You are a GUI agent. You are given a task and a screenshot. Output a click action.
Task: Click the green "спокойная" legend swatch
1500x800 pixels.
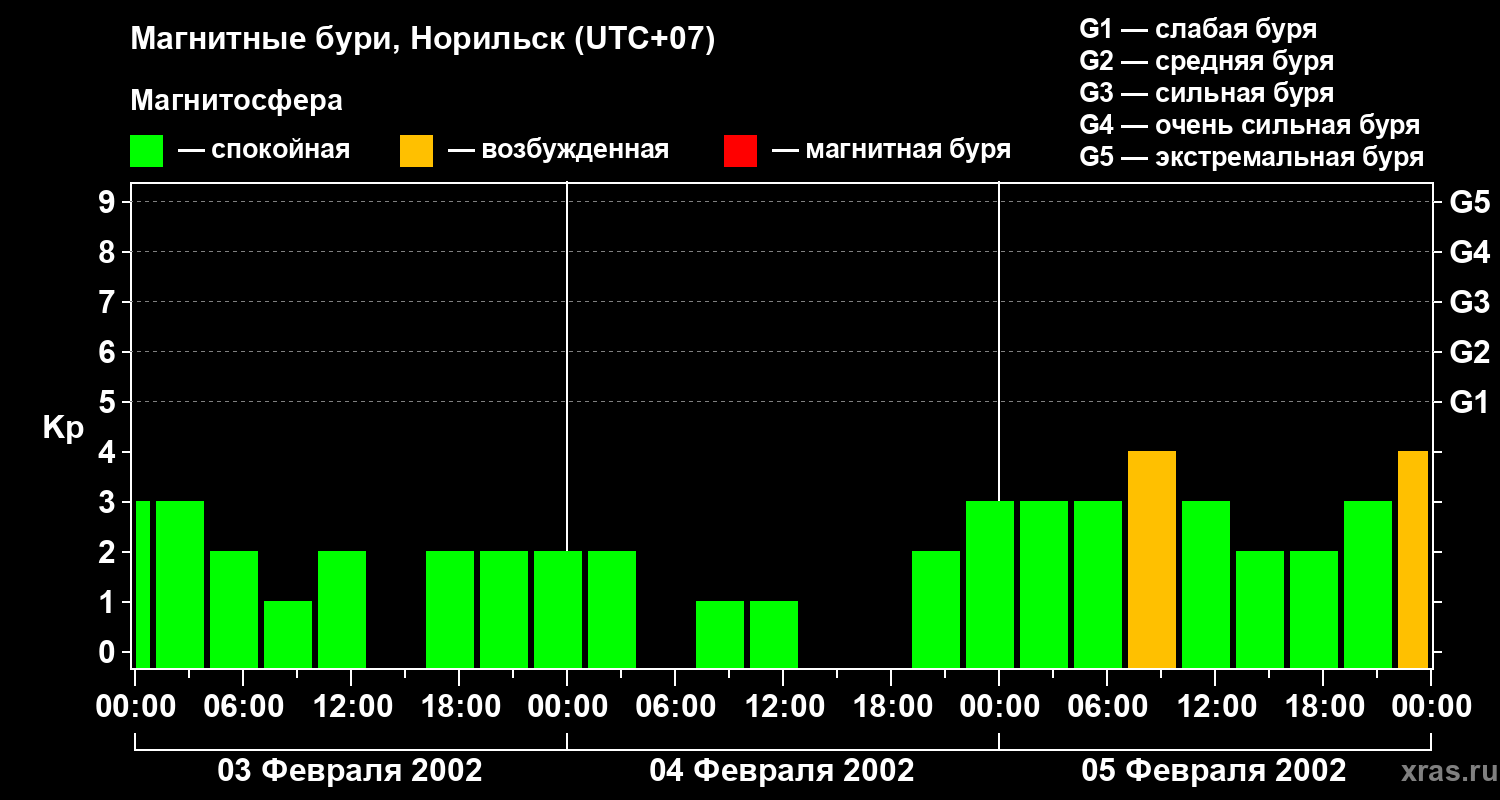pyautogui.click(x=147, y=151)
